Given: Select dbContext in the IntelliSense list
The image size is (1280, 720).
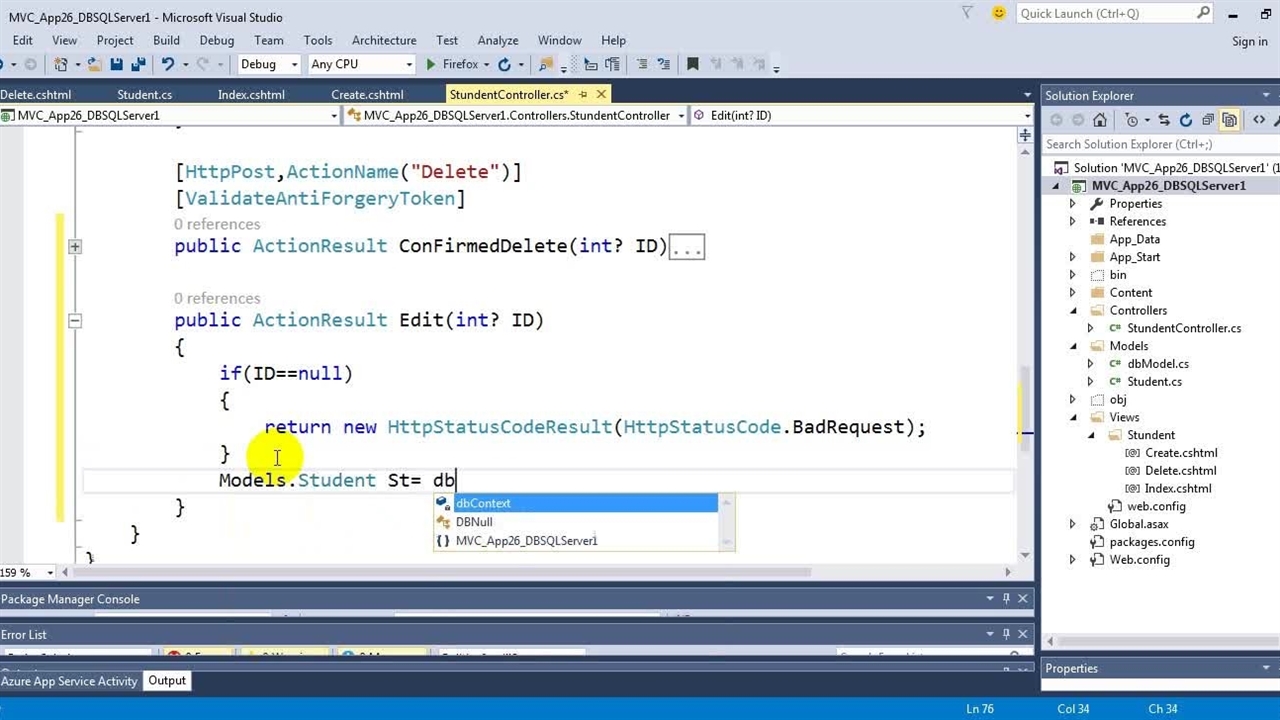Looking at the screenshot, I should [x=483, y=503].
